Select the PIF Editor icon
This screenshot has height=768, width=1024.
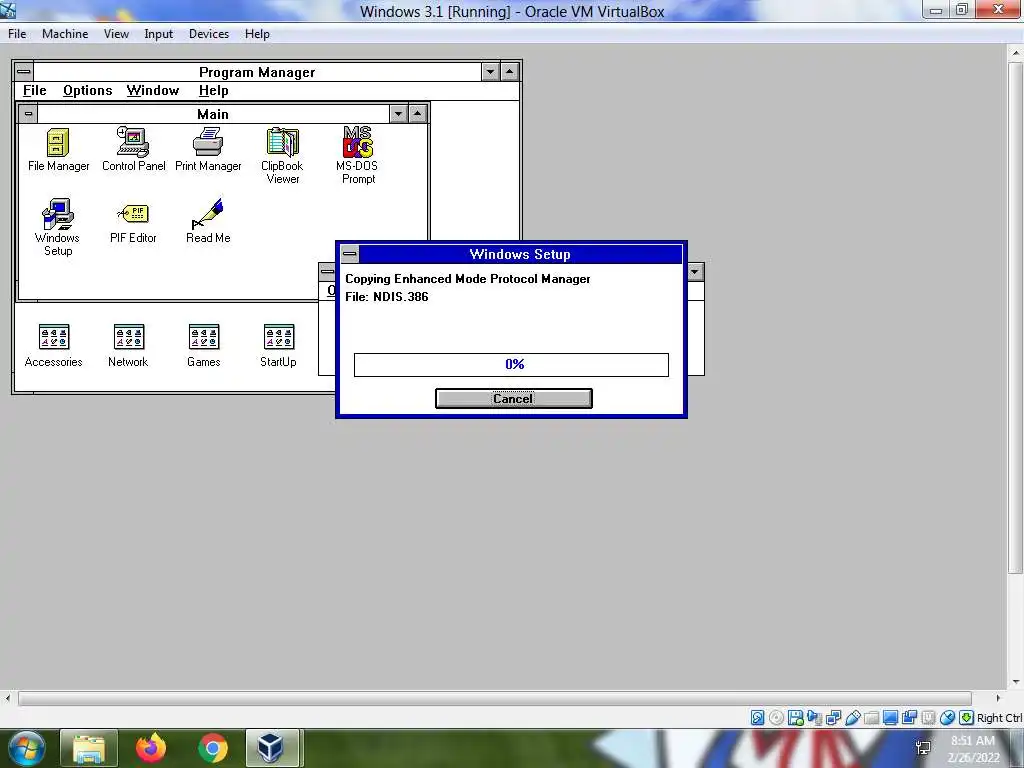(133, 223)
